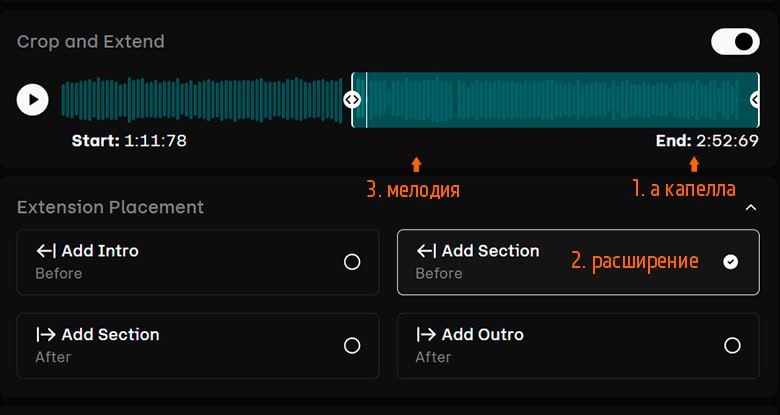Click the Start time value 1:11:78
The height and width of the screenshot is (415, 780).
coord(155,141)
